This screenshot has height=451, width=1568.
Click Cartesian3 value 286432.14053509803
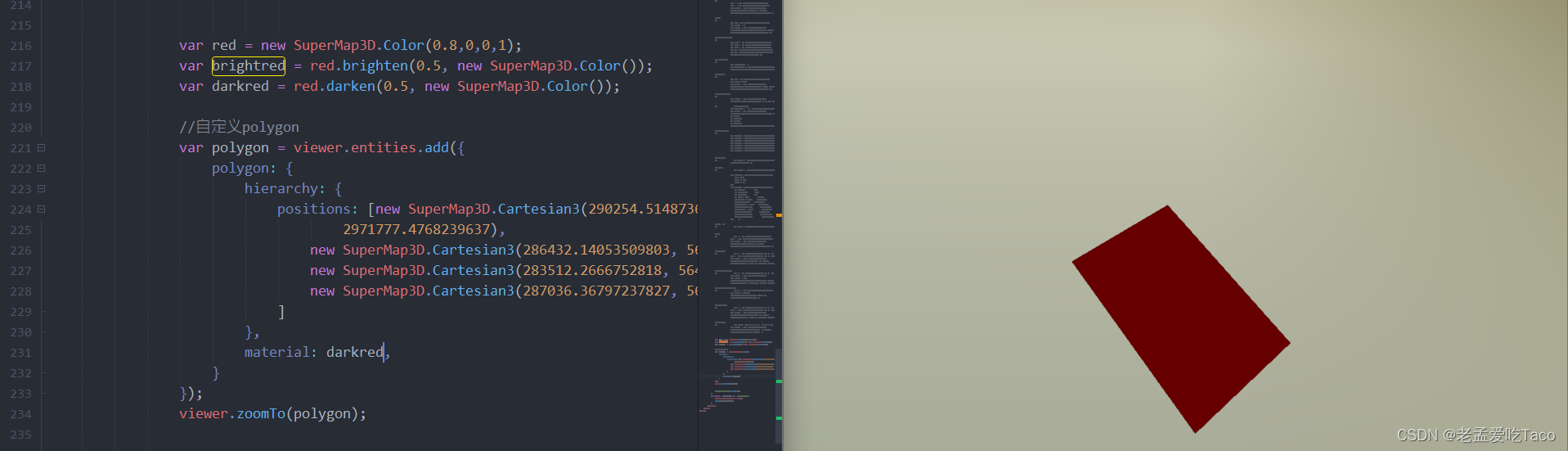[596, 250]
